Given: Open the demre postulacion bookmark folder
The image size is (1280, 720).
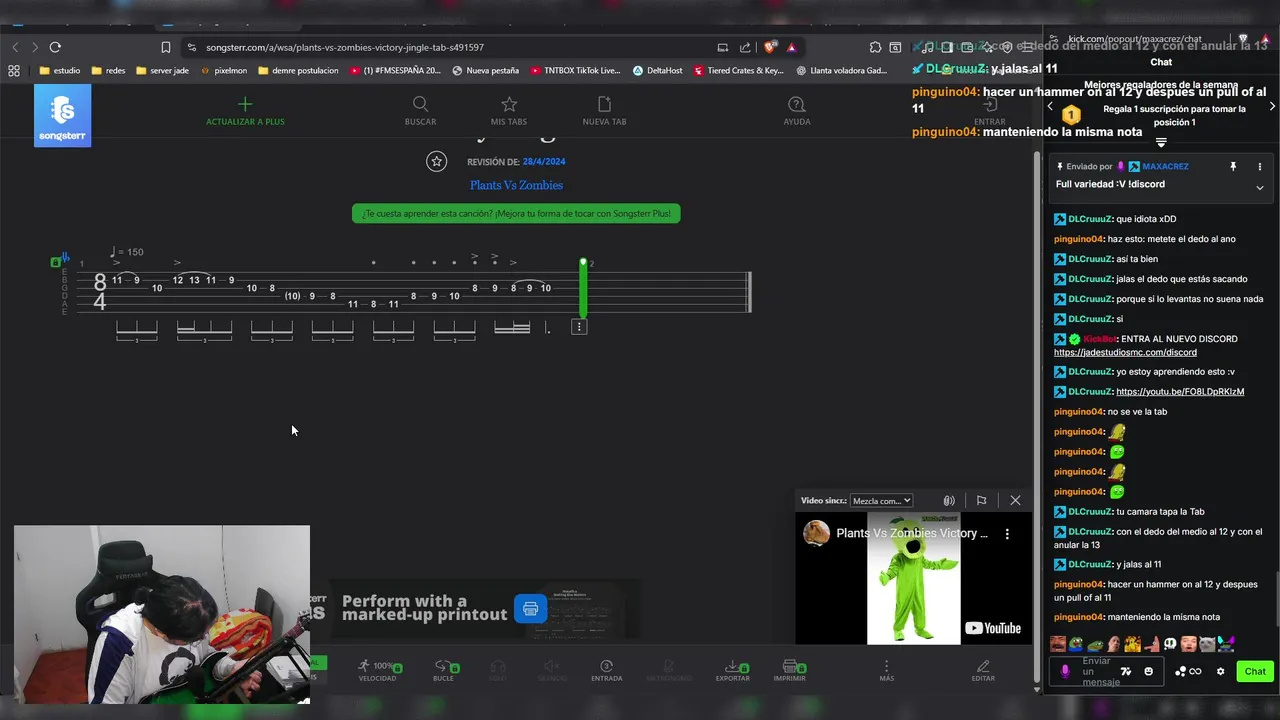Looking at the screenshot, I should click(298, 71).
